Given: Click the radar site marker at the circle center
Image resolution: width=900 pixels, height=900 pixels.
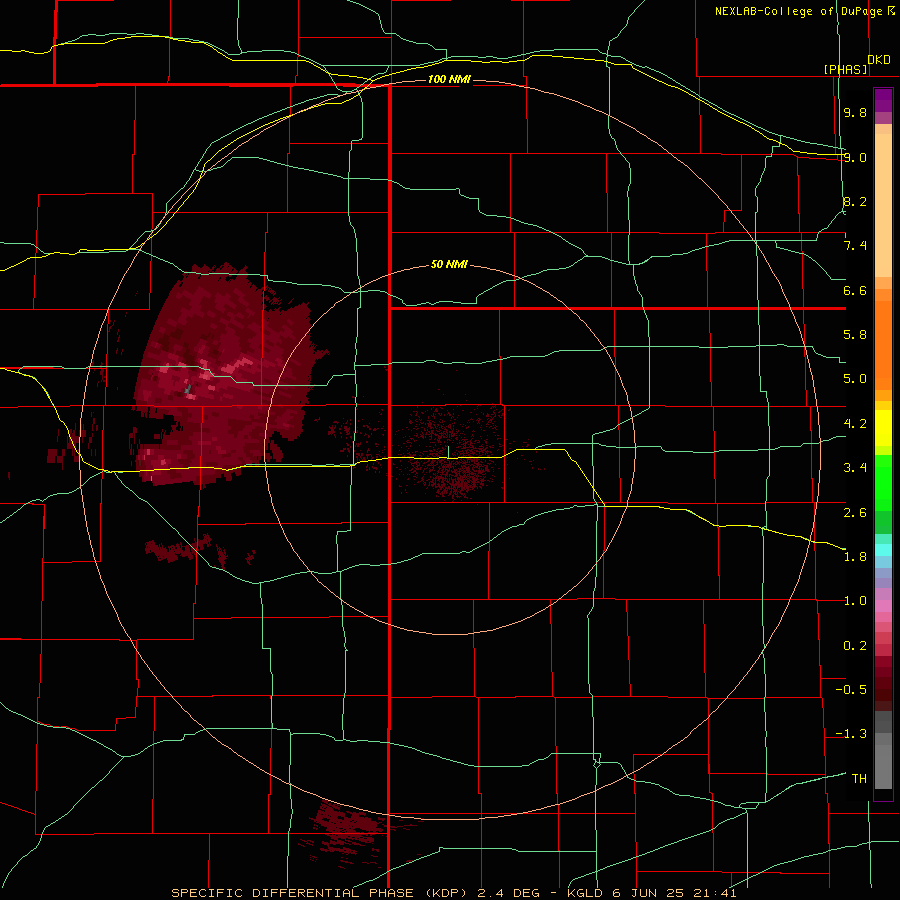Looking at the screenshot, I should (448, 452).
